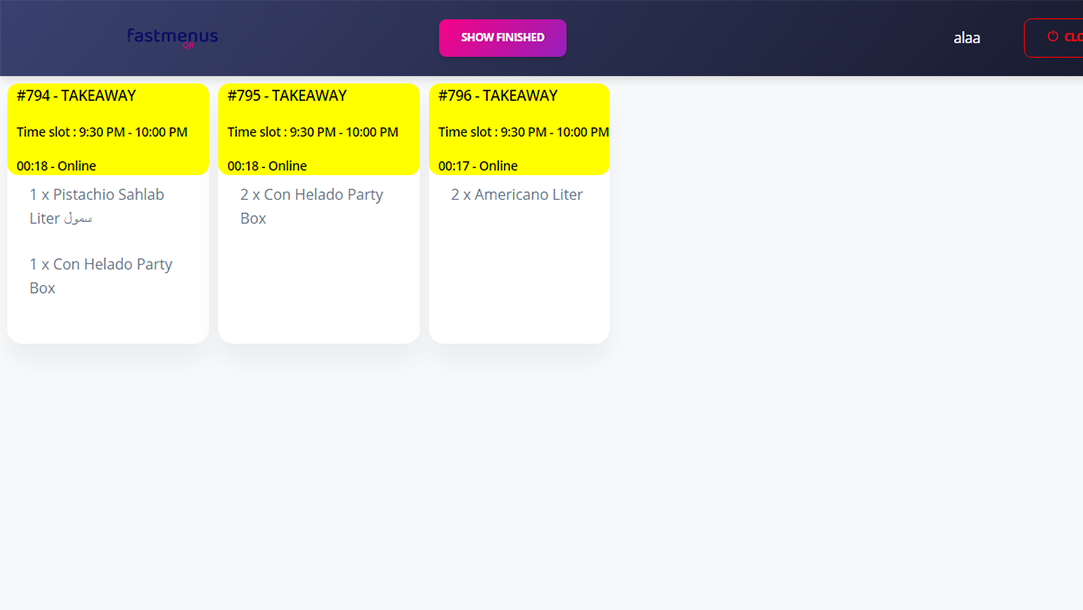Image resolution: width=1083 pixels, height=610 pixels.
Task: Open order #796 takeaway header
Action: click(498, 96)
